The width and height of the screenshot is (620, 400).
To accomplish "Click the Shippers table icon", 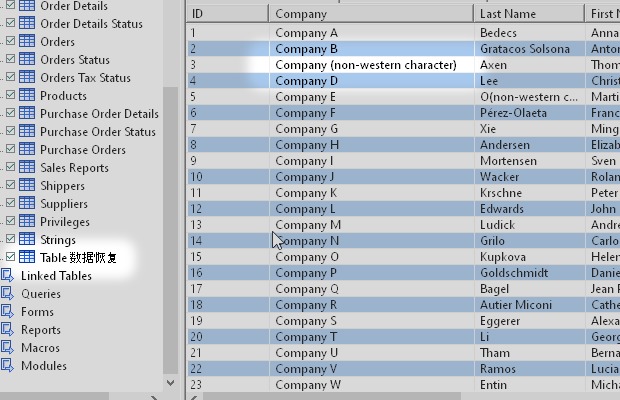I will (28, 186).
